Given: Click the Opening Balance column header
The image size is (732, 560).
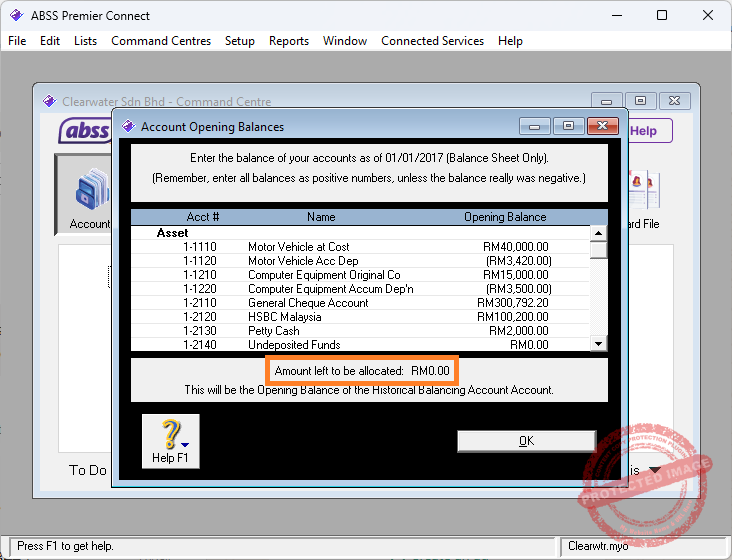Looking at the screenshot, I should [505, 217].
